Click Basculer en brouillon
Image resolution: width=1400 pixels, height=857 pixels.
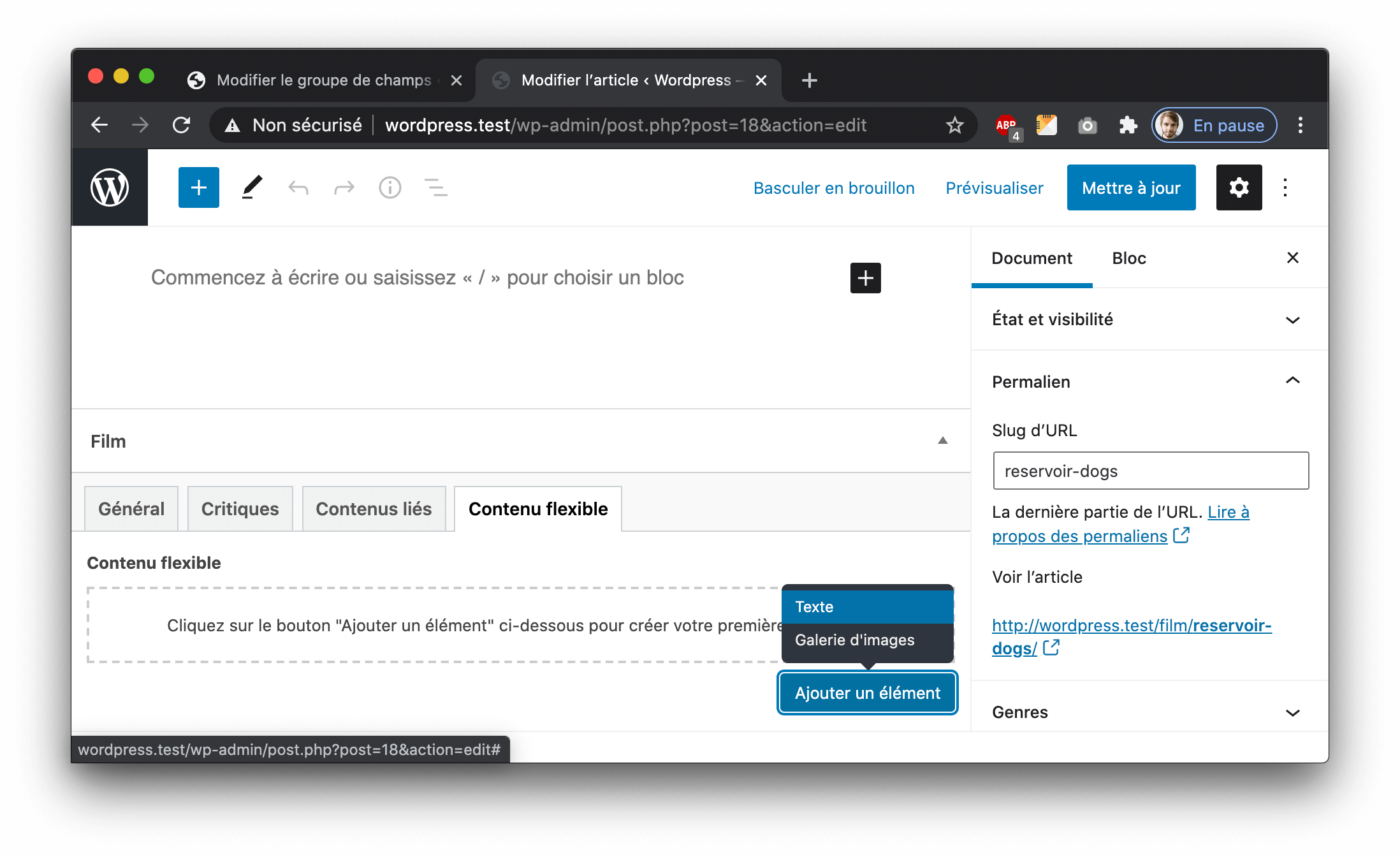click(x=834, y=187)
